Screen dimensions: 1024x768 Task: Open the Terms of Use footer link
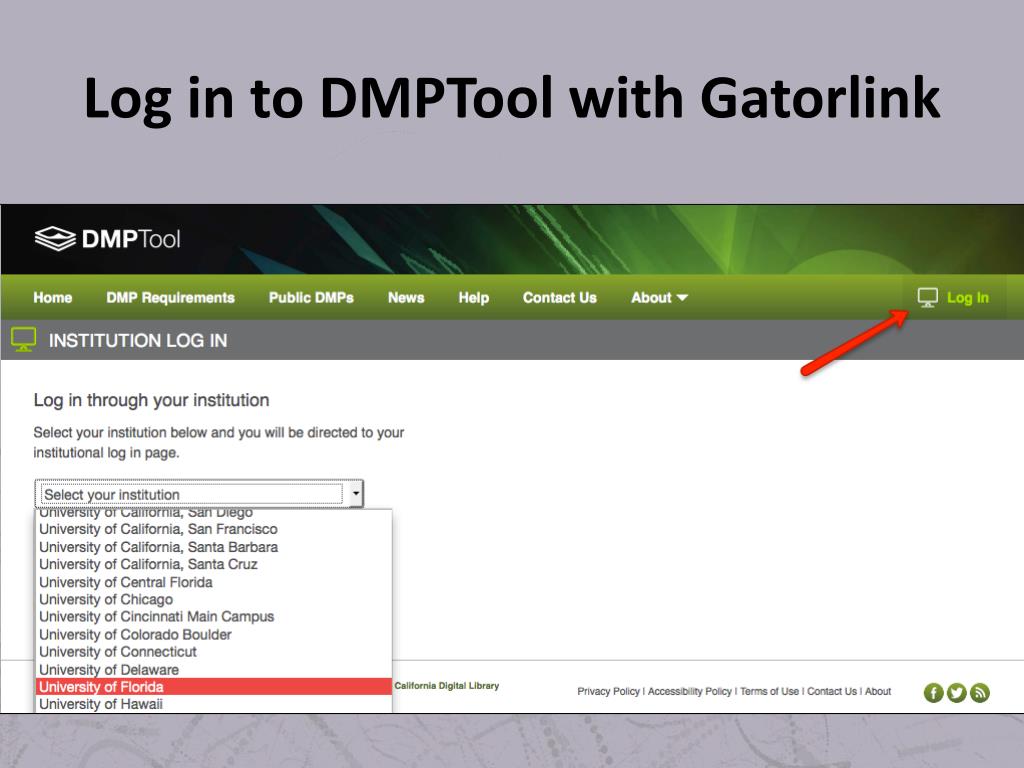tap(769, 692)
